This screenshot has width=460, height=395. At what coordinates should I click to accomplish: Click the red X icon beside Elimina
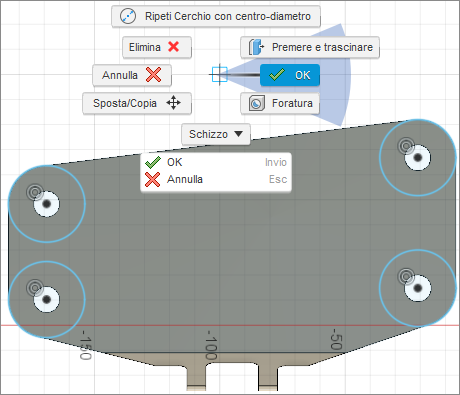tap(174, 47)
